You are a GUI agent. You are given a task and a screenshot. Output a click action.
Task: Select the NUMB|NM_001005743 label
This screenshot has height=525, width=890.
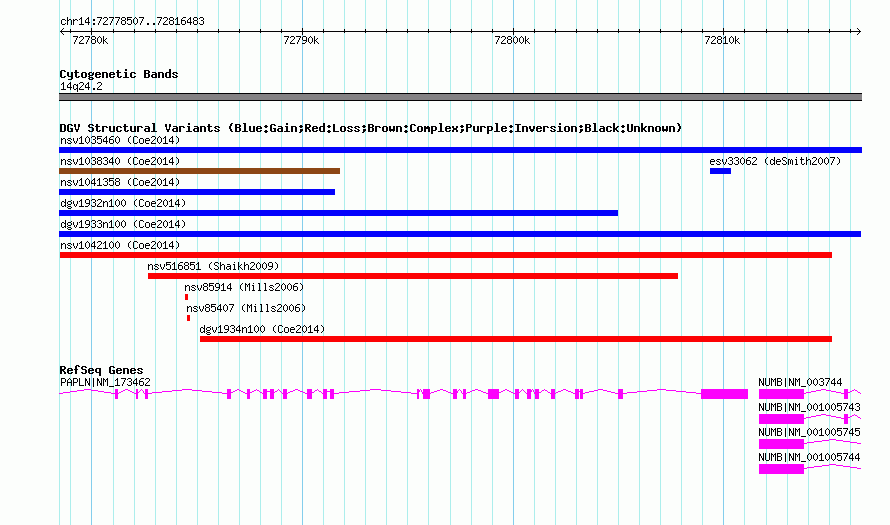[809, 408]
